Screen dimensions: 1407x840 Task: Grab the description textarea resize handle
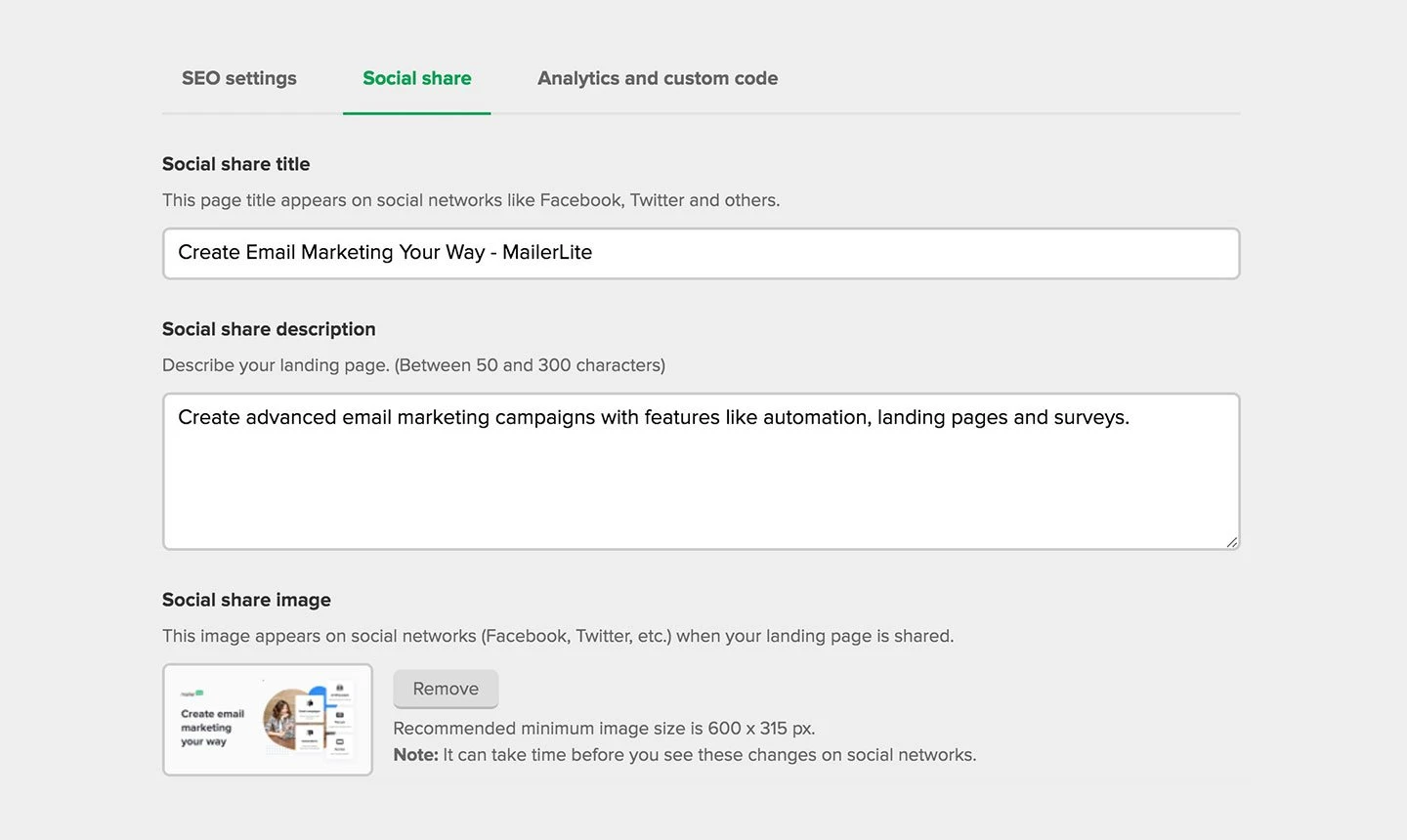pos(1231,542)
